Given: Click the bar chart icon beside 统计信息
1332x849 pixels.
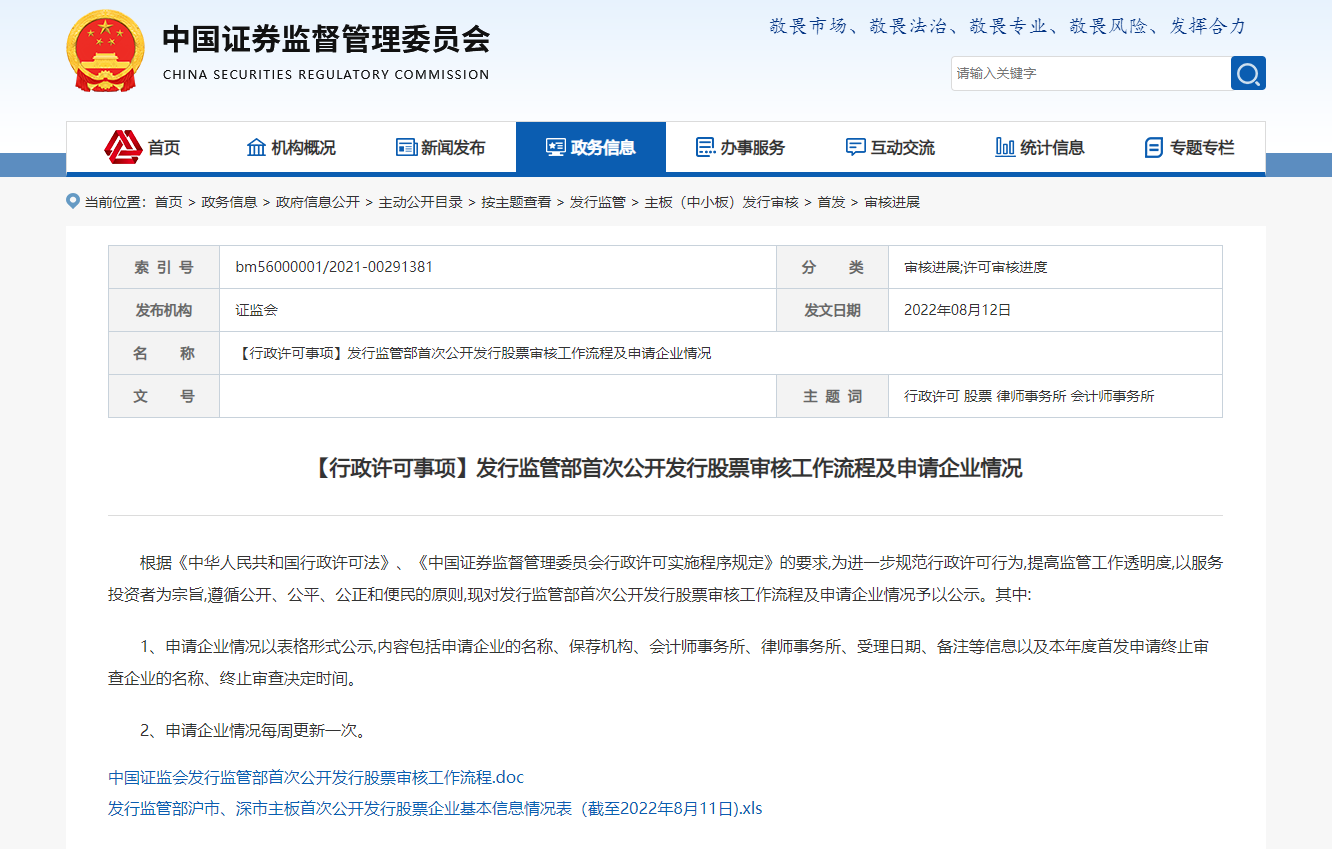Looking at the screenshot, I should coord(1005,147).
